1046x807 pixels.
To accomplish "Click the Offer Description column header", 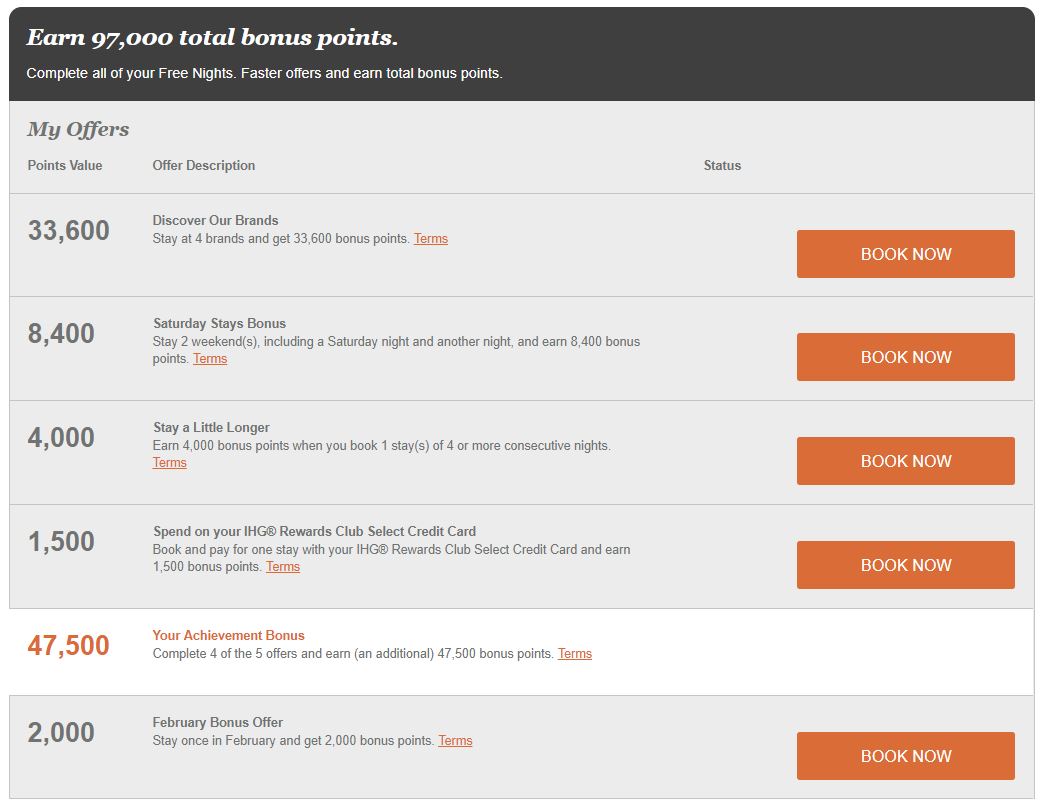I will [203, 165].
